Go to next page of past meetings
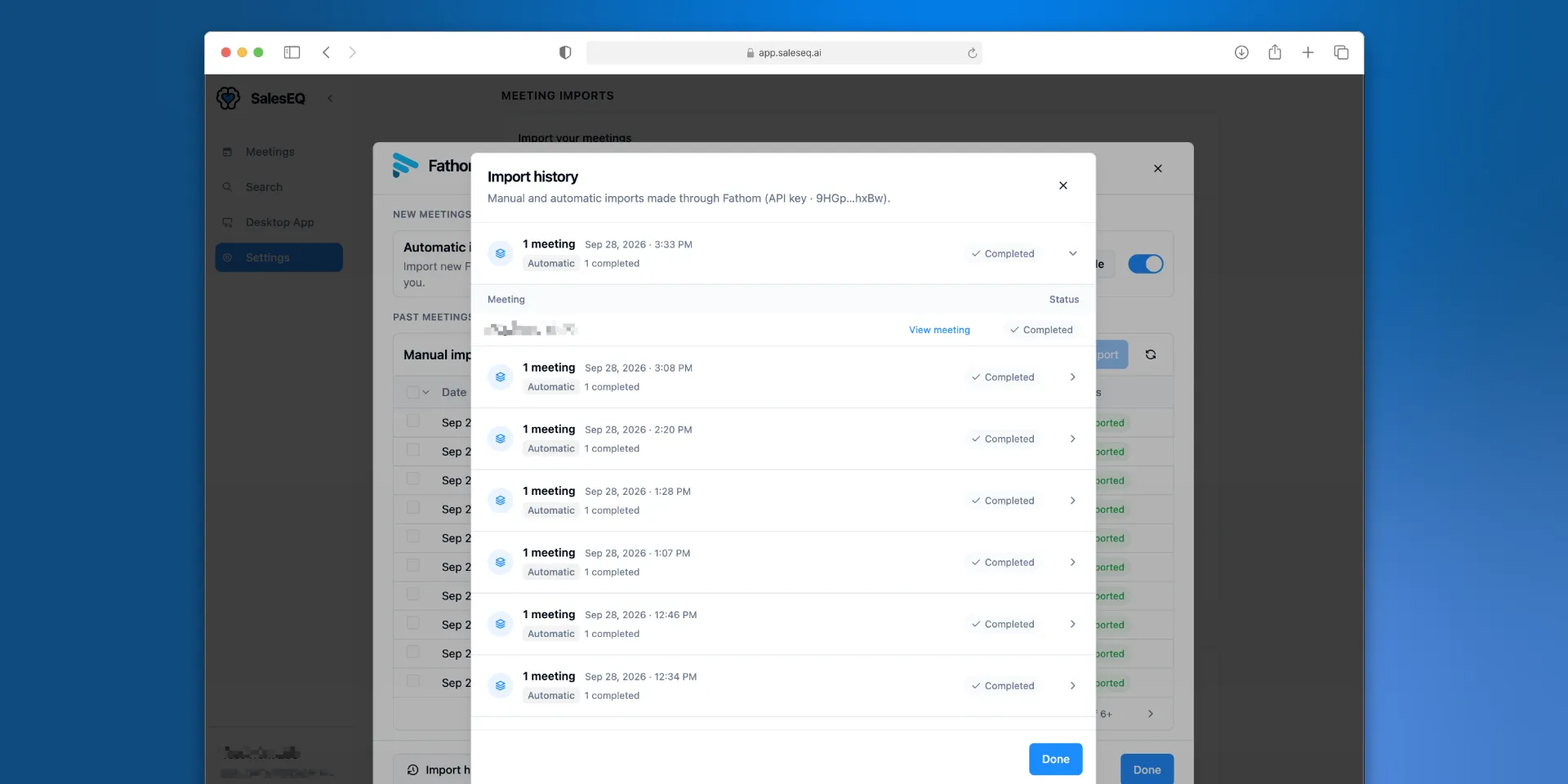 [x=1150, y=714]
